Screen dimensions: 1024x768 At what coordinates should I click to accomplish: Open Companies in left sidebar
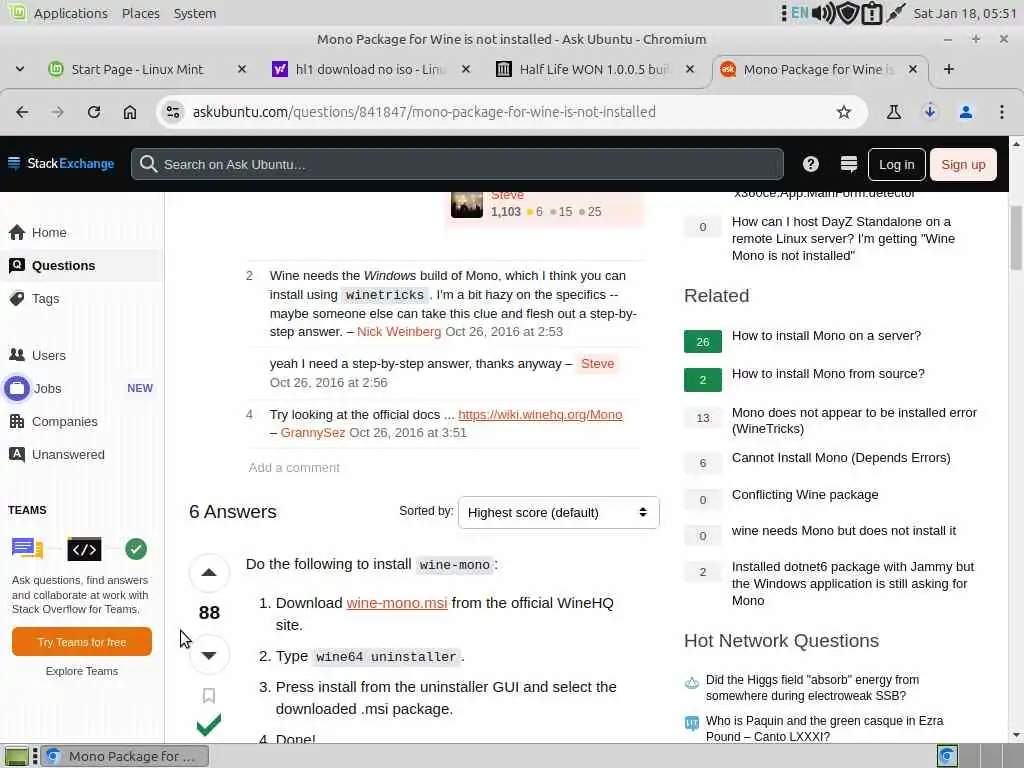point(82,422)
